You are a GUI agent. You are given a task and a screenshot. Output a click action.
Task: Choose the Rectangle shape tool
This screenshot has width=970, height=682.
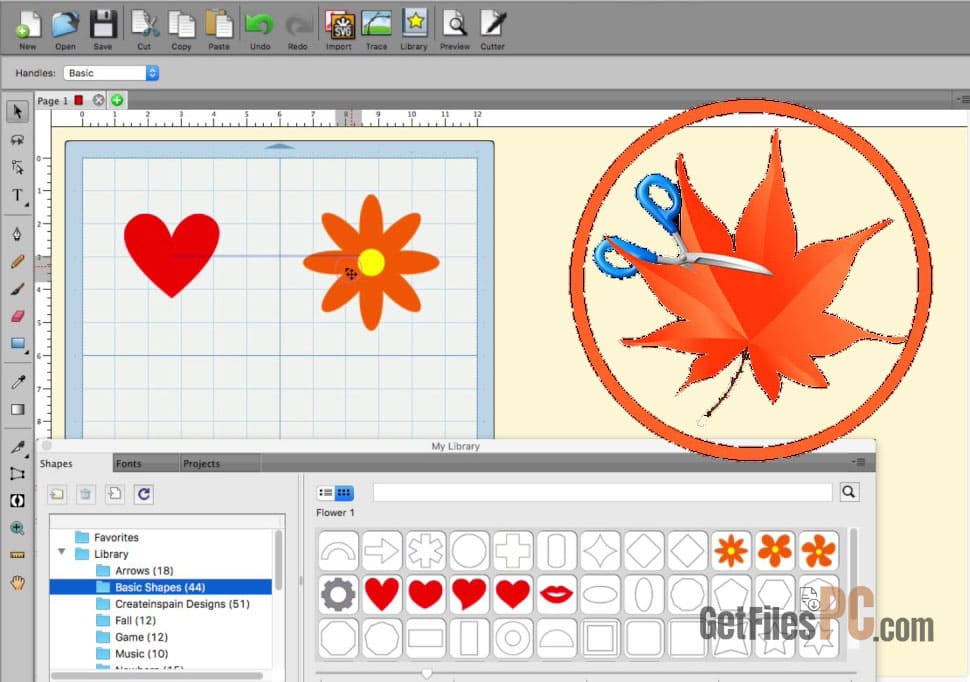pyautogui.click(x=17, y=343)
